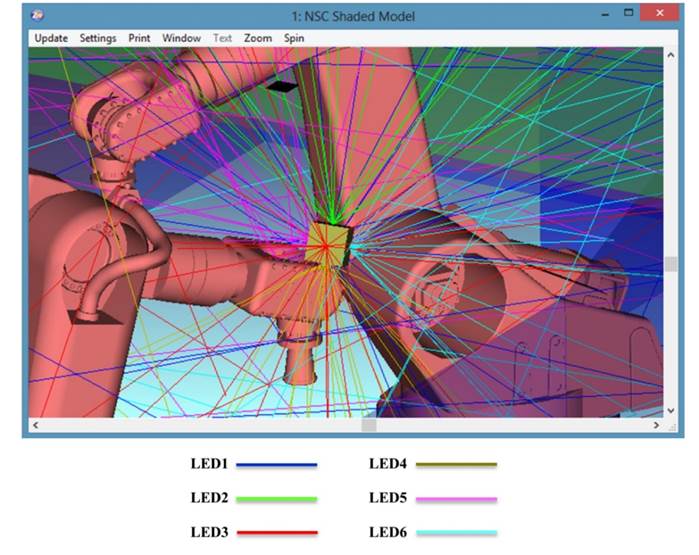699x555 pixels.
Task: Click the application icon in title bar
Action: tap(37, 16)
